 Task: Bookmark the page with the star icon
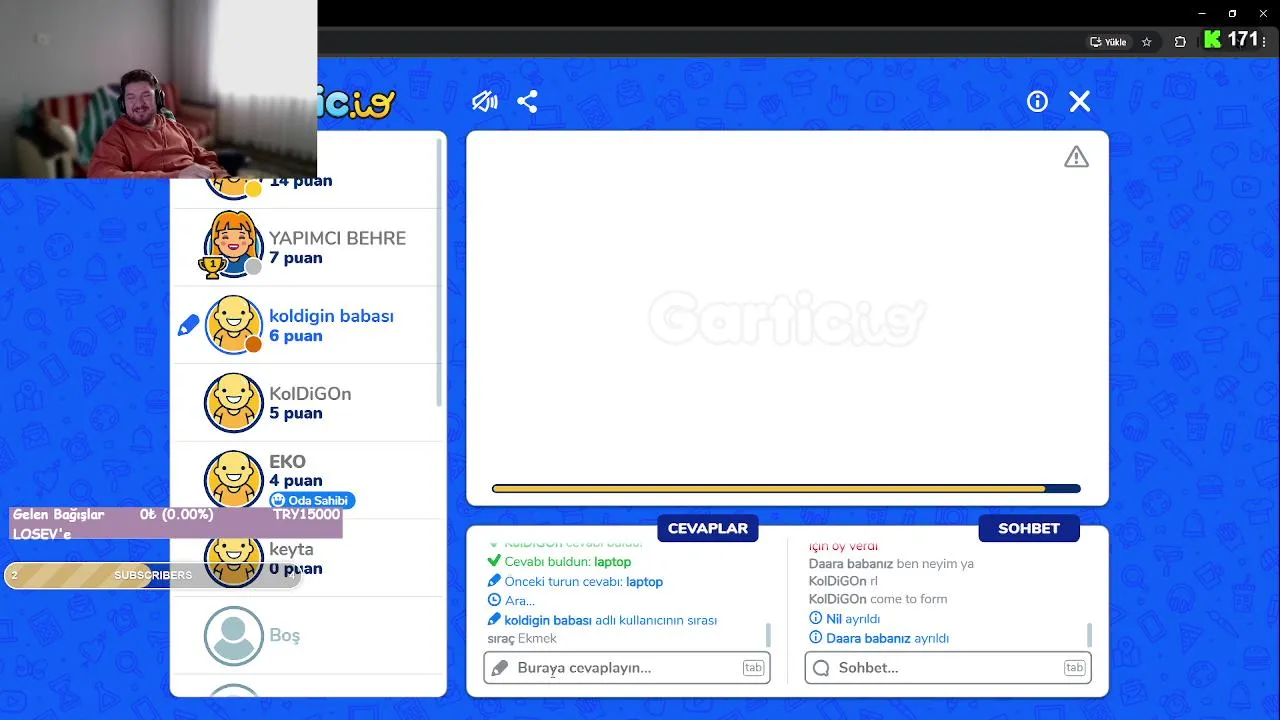click(1147, 42)
